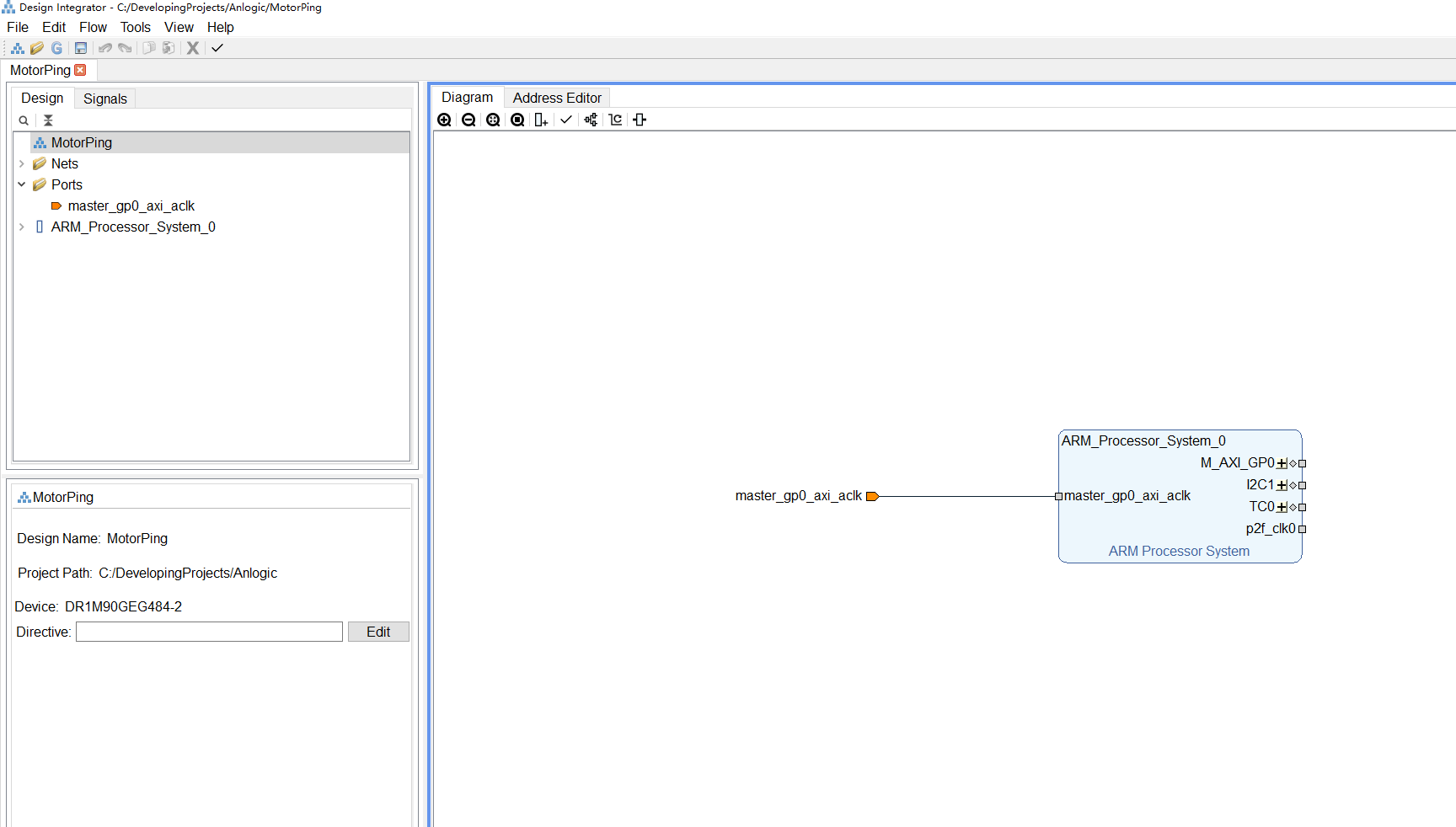Expand the ARM_Processor_System_0 tree node

point(22,227)
